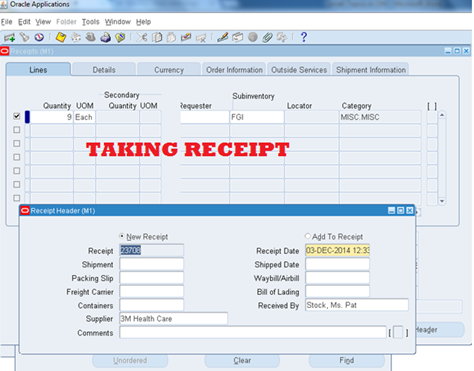474x371 pixels.
Task: Open the Order Information tab
Action: (x=234, y=70)
